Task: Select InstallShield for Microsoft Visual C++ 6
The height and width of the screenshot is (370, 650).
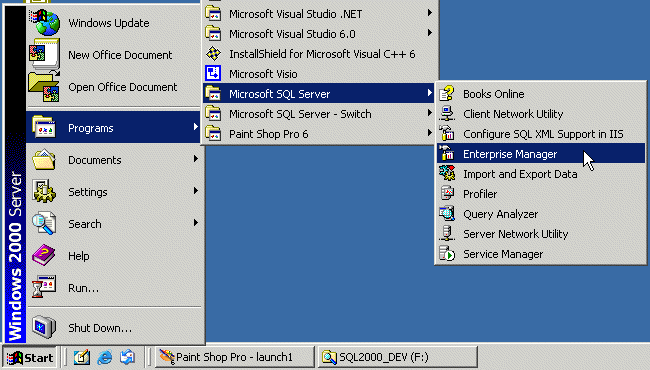Action: (x=319, y=53)
